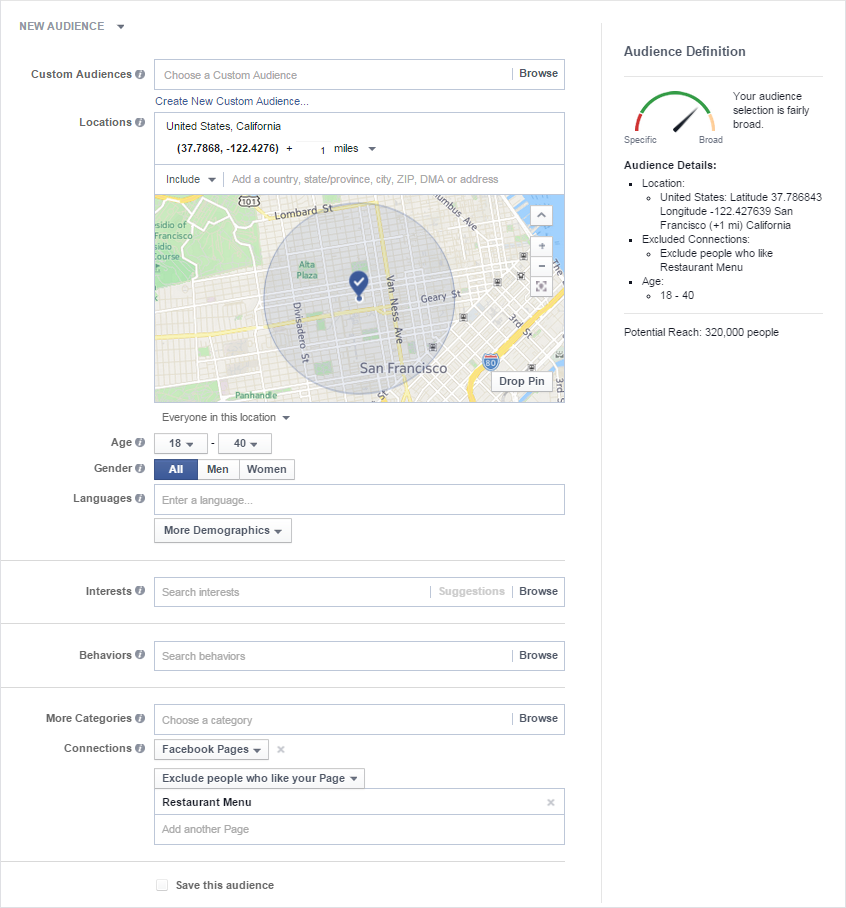This screenshot has height=908, width=846.
Task: Remove Restaurant Menu with the x icon
Action: (x=550, y=802)
